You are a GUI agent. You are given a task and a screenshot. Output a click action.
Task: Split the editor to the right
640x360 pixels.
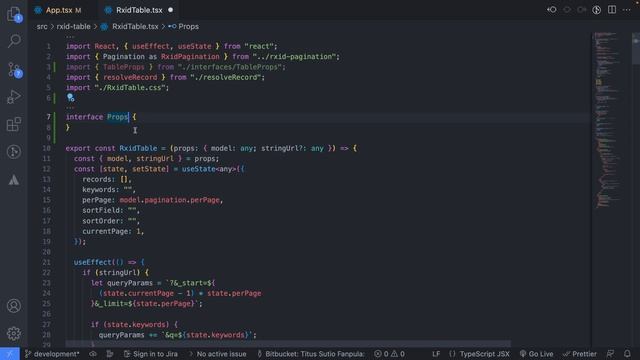click(x=611, y=10)
